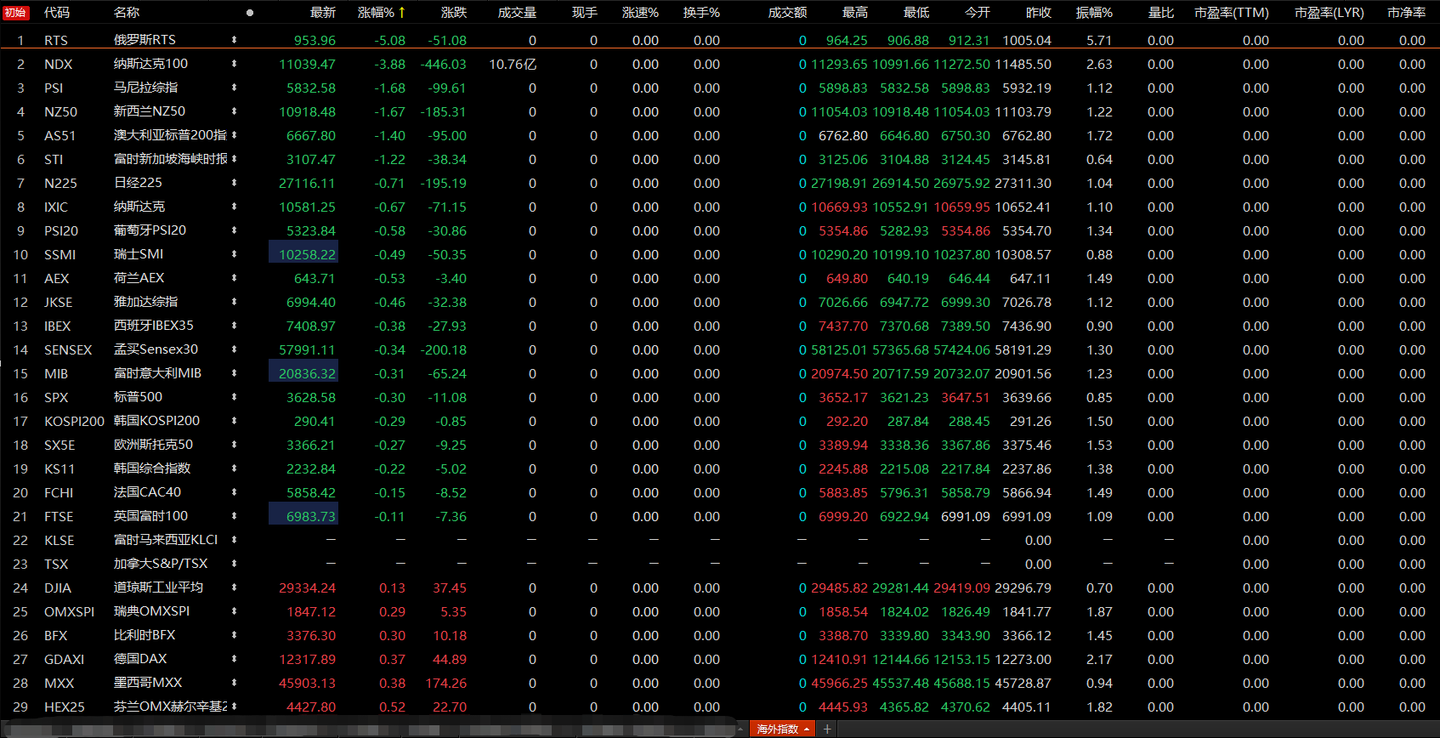Viewport: 1440px width, 738px height.
Task: Click the red 初始 button
Action: click(x=16, y=13)
